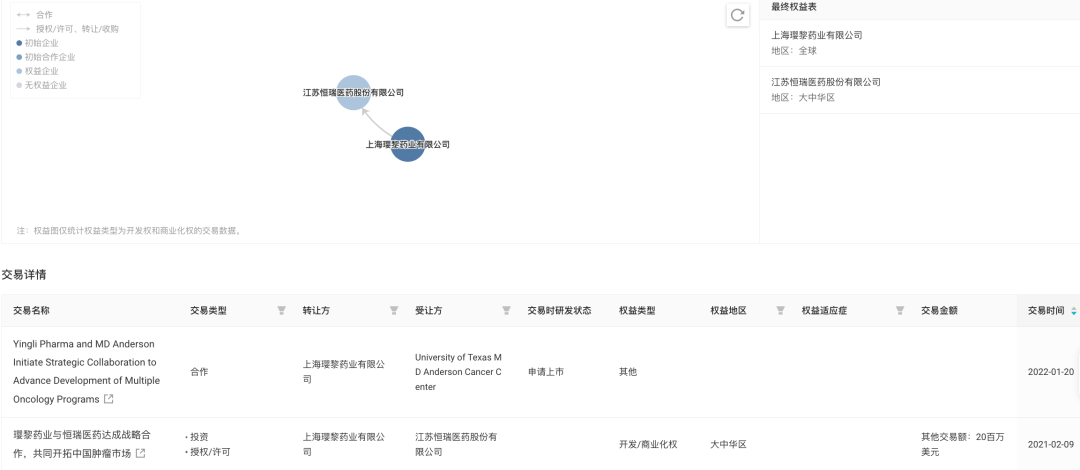Click 地区：全球 text
1080x470 pixels.
[x=794, y=51]
